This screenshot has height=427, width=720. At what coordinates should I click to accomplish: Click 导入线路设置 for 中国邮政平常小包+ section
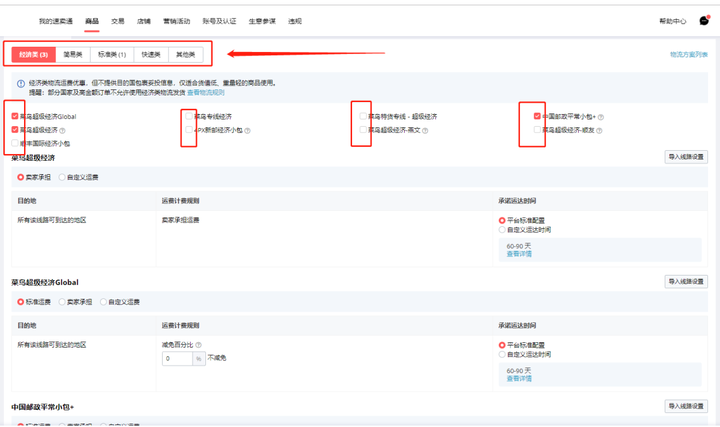click(x=686, y=406)
